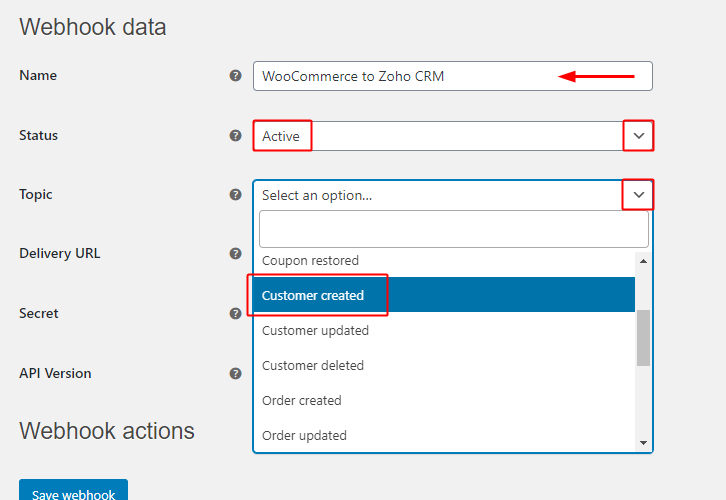Click the Topic field label
Screen dimensions: 726x500
coord(36,194)
